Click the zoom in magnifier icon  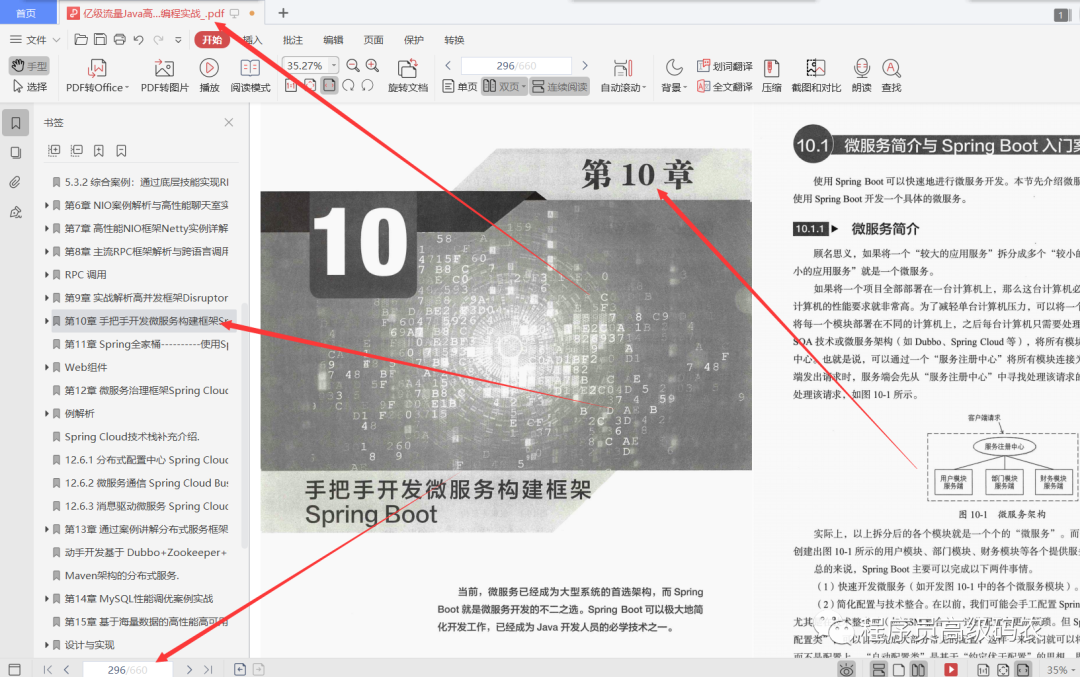[373, 65]
